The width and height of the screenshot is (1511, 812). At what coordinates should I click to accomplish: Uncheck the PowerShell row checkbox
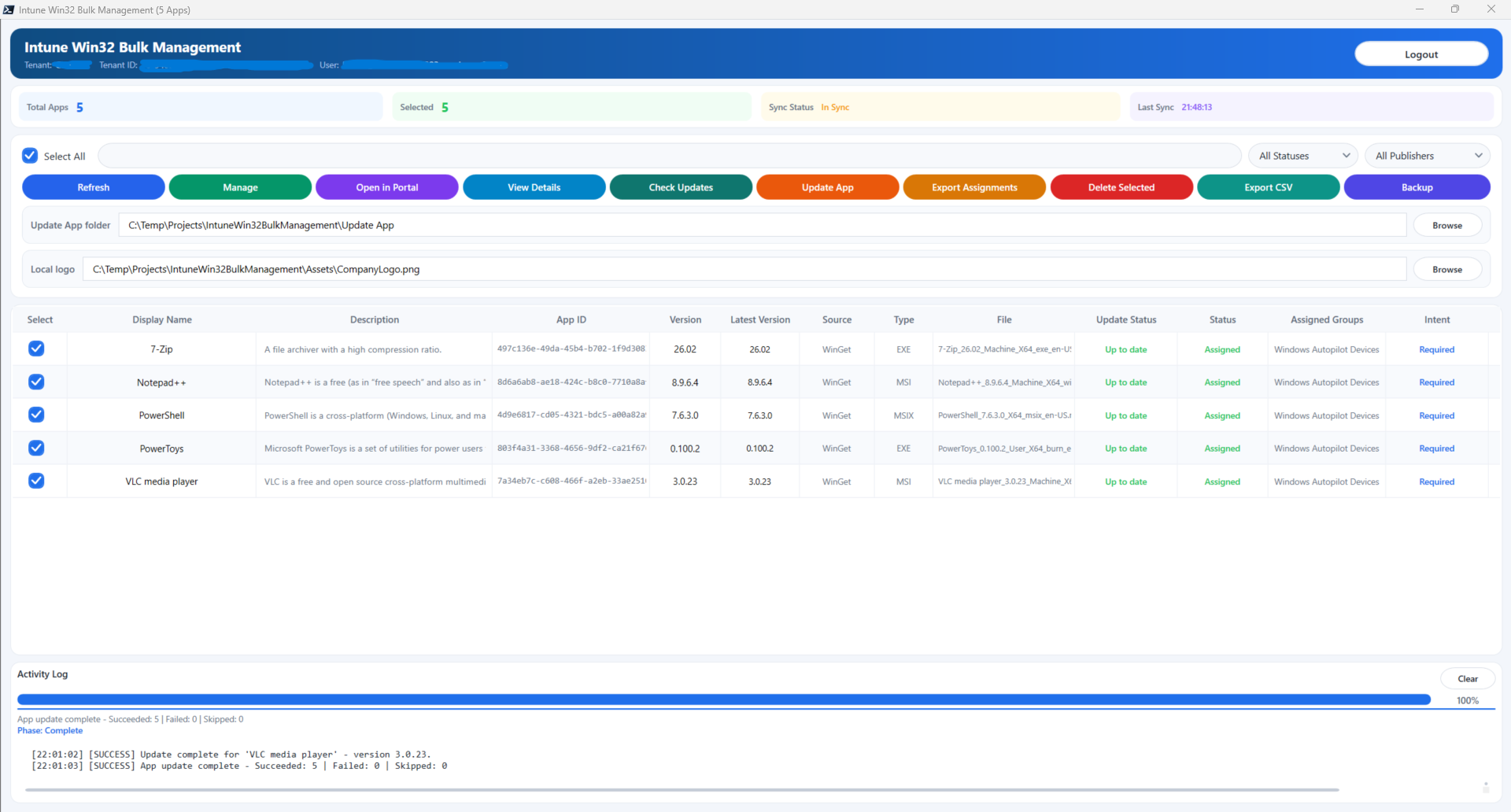pyautogui.click(x=36, y=415)
